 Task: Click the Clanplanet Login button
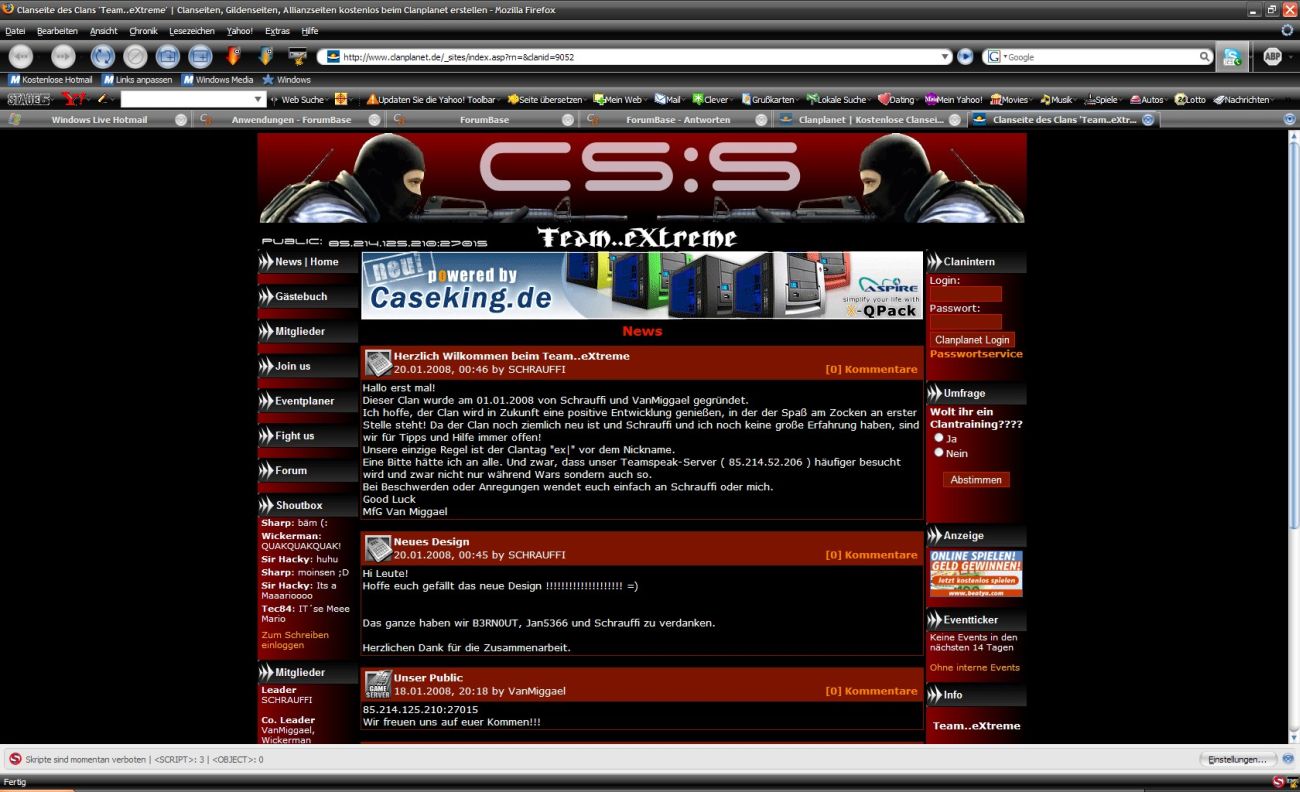pyautogui.click(x=972, y=340)
